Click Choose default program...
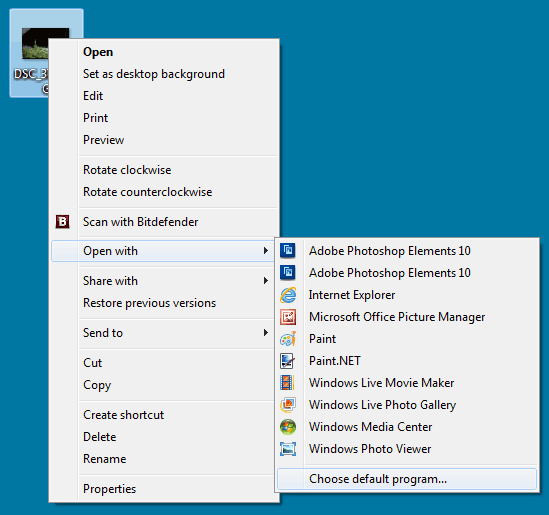The height and width of the screenshot is (515, 549). click(407, 479)
